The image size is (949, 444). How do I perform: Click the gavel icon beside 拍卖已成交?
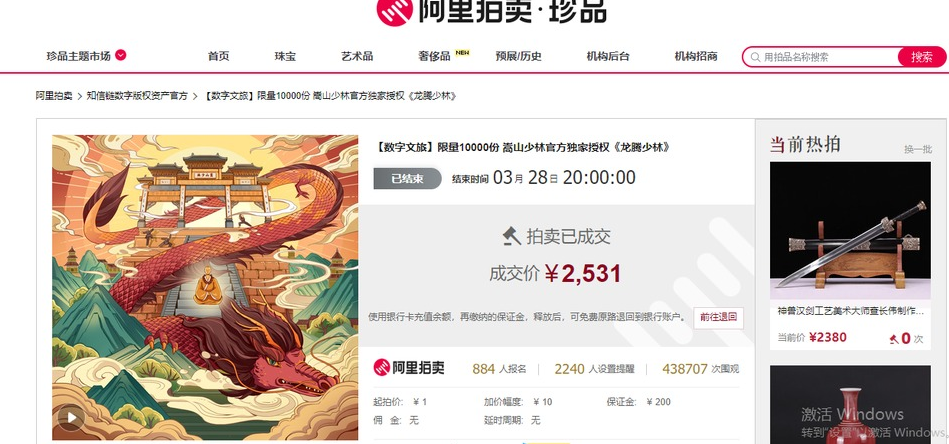click(511, 236)
